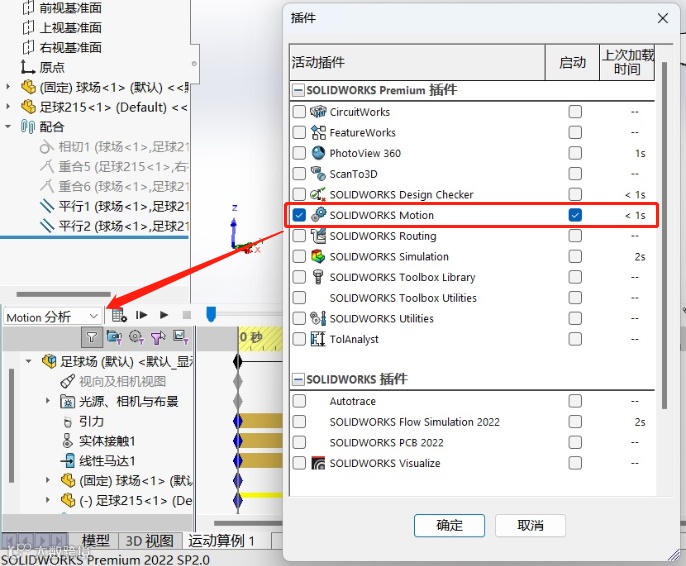
Task: Click the SOLIDWORKS Visualize icon
Action: [318, 463]
